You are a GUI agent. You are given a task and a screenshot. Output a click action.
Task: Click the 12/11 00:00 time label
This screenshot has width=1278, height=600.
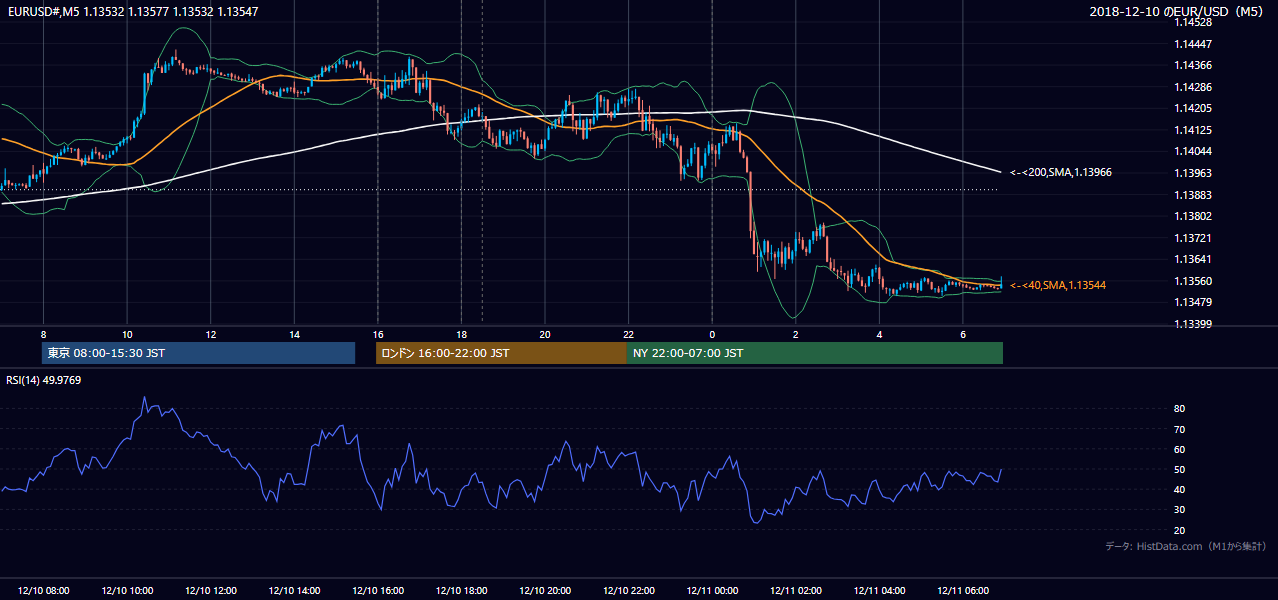(x=712, y=591)
